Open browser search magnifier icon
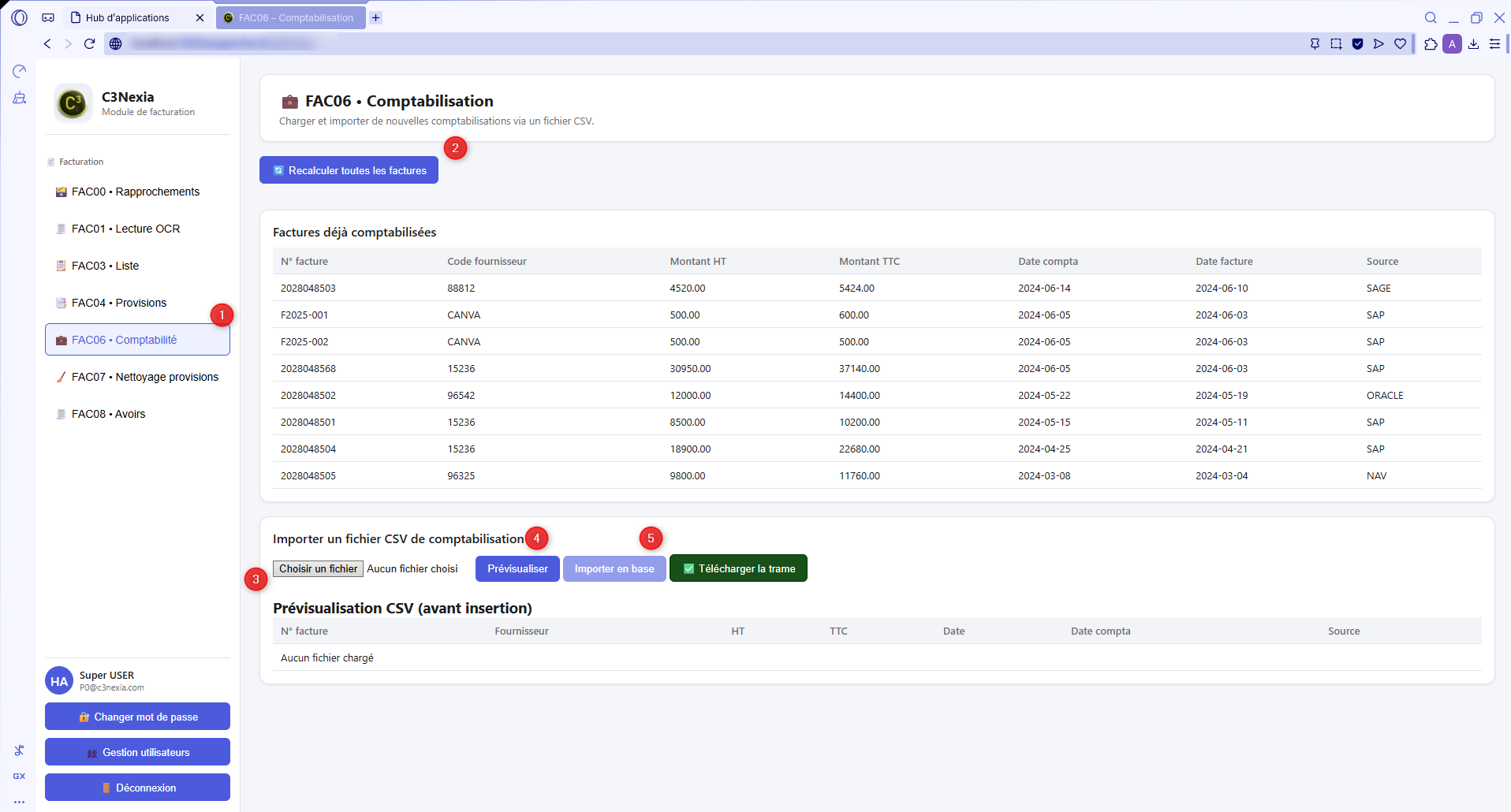This screenshot has width=1511, height=812. (1431, 17)
